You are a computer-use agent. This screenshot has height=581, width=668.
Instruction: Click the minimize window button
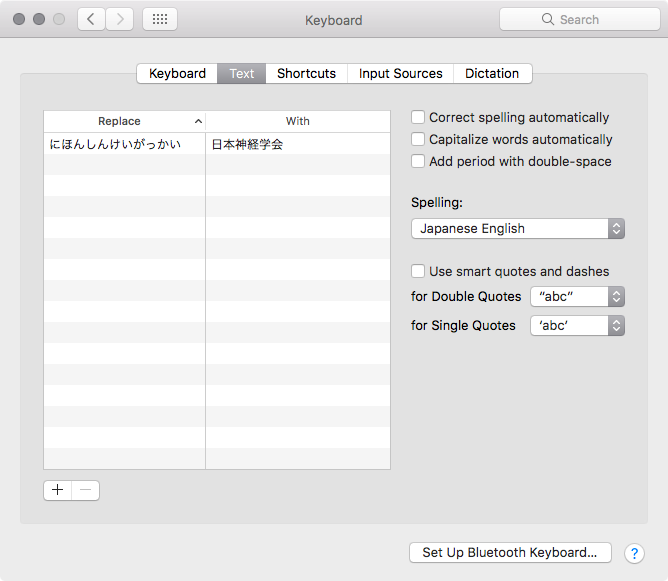(x=39, y=19)
